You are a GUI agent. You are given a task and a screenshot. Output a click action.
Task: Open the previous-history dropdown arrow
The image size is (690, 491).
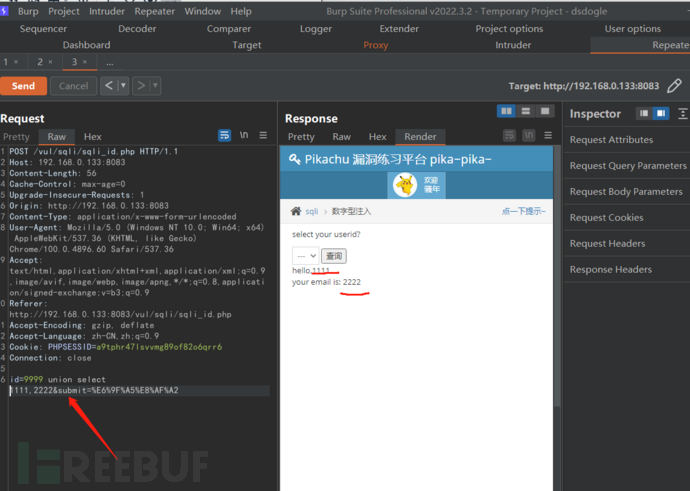pos(123,85)
